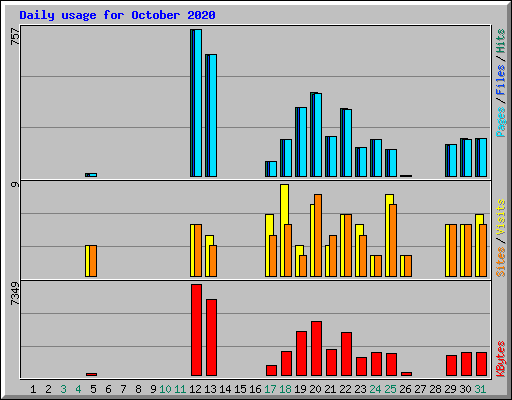Screen dimensions: 512x400
Task: Select the cyan hits bar for day 22
Action: 348,143
